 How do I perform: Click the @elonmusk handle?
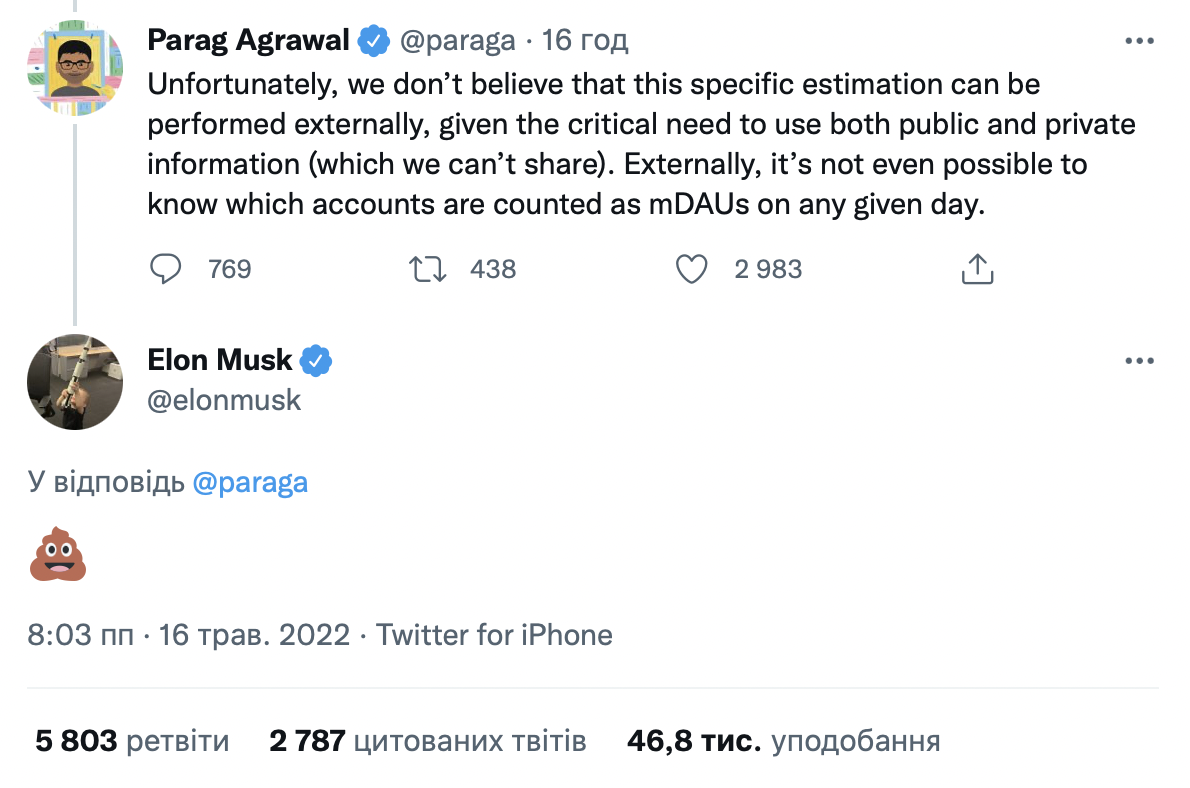[224, 400]
